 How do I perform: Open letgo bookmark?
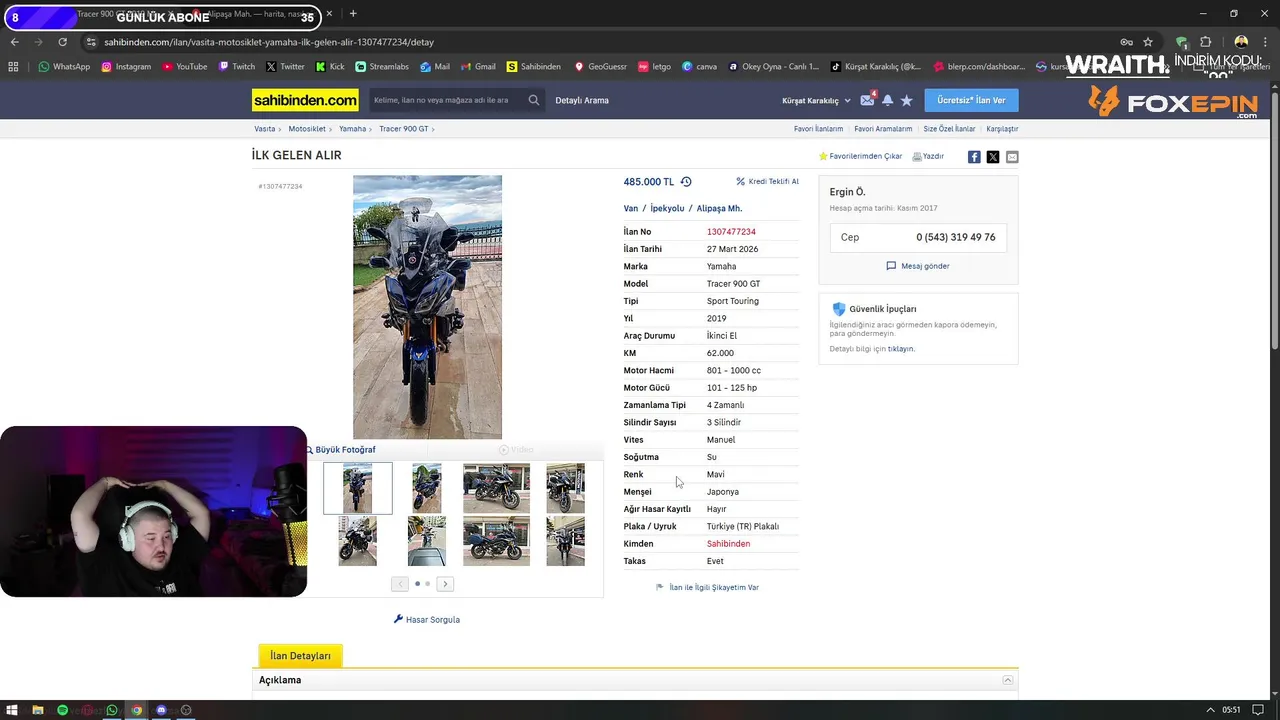point(654,67)
